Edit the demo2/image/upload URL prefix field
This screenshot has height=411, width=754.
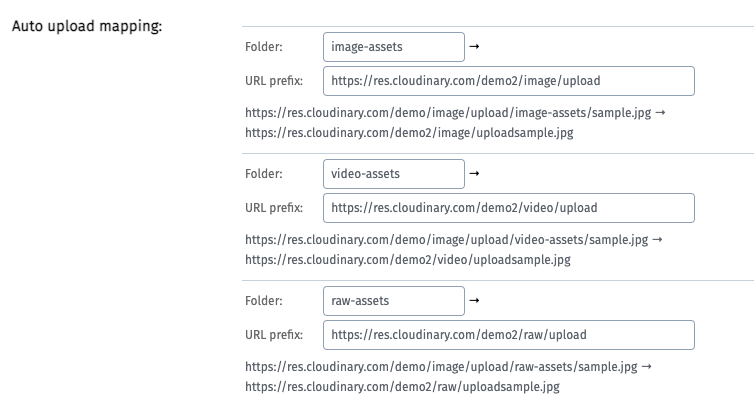(509, 81)
